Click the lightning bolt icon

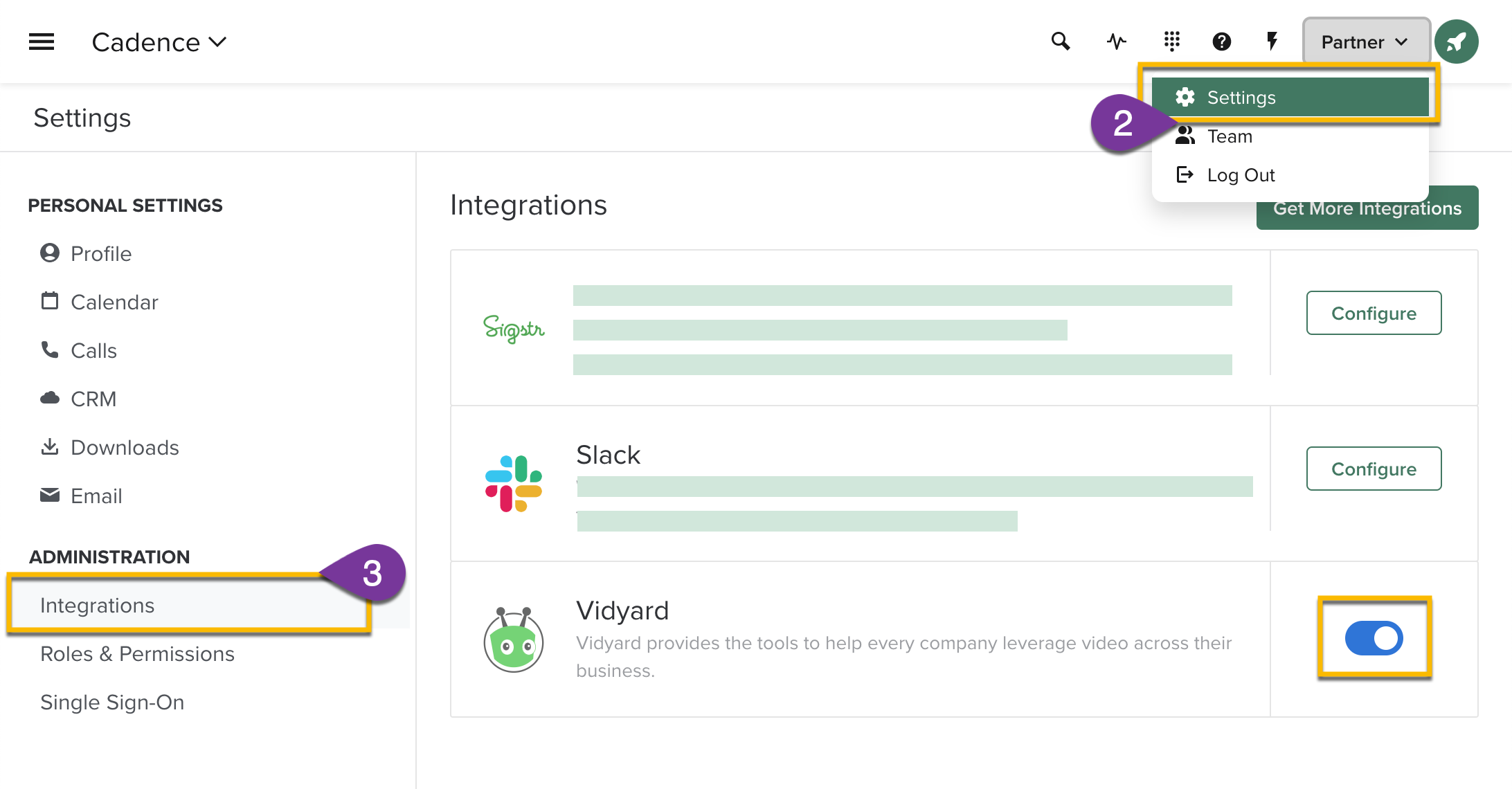tap(1272, 42)
